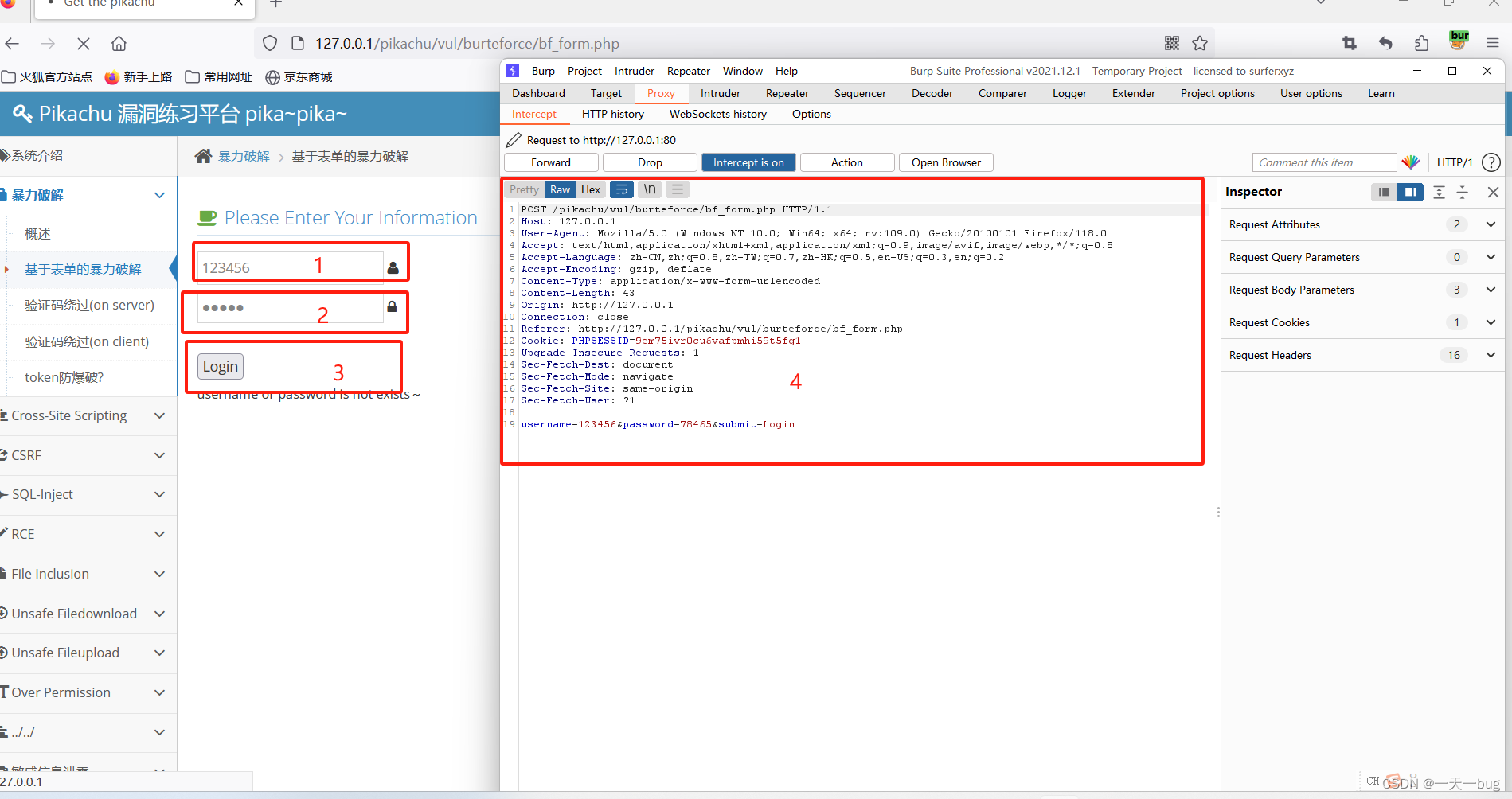Expand the Unsafe Fileupload sidebar menu
The height and width of the screenshot is (799, 1512).
(88, 653)
